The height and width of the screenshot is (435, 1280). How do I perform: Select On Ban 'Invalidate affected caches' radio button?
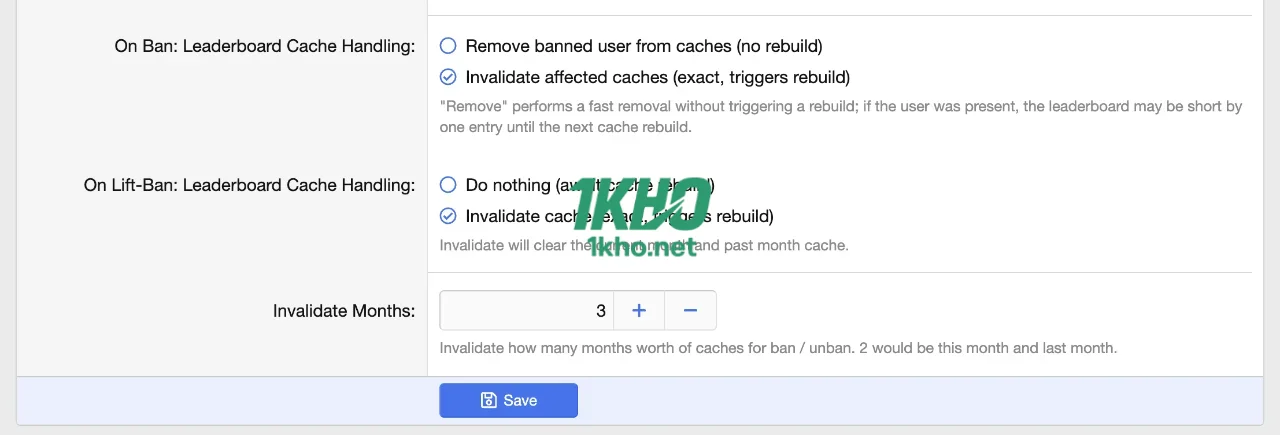click(448, 77)
